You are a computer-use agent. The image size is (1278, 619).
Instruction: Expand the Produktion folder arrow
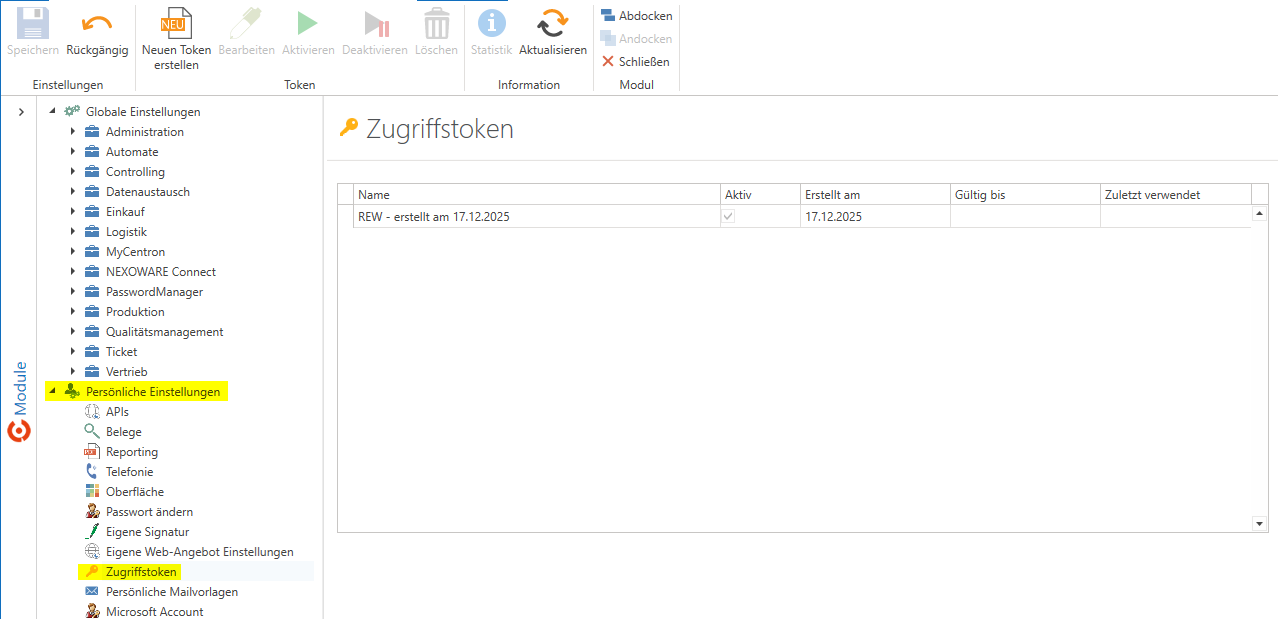click(x=73, y=312)
